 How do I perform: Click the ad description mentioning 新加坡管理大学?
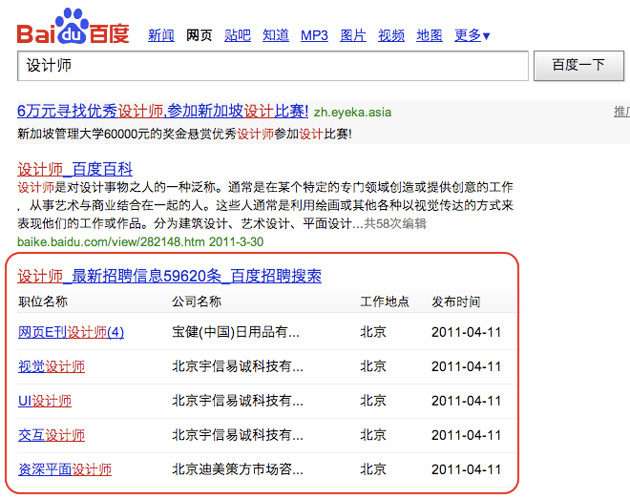pos(184,134)
